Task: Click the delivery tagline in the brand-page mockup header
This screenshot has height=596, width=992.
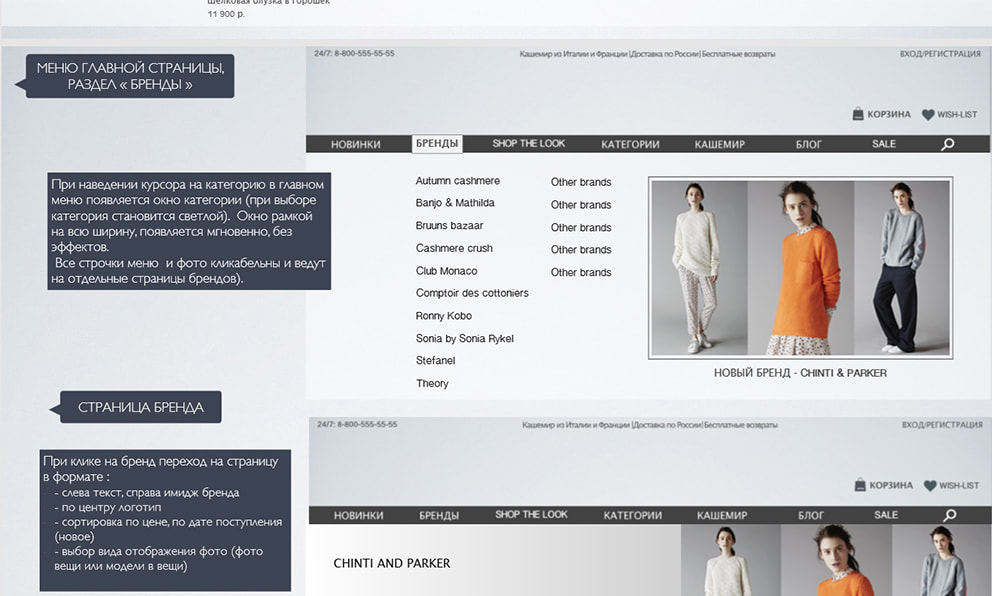Action: [x=650, y=425]
